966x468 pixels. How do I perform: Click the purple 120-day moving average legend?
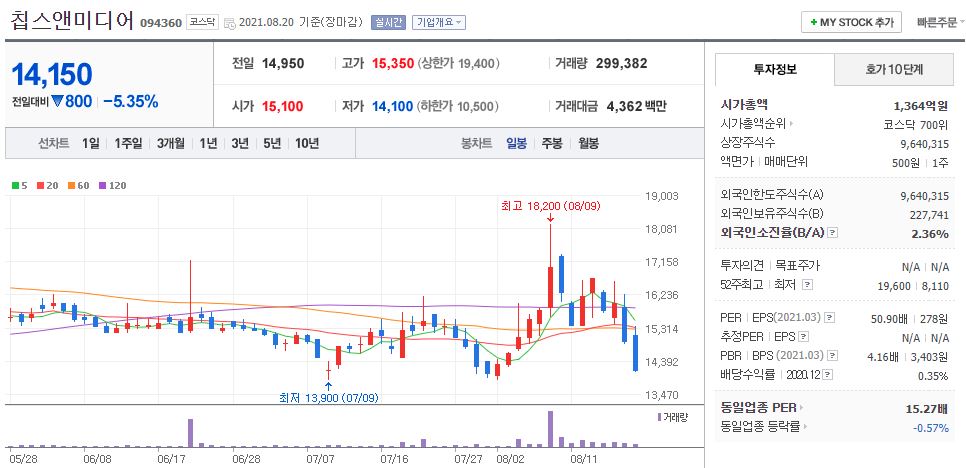[x=112, y=185]
